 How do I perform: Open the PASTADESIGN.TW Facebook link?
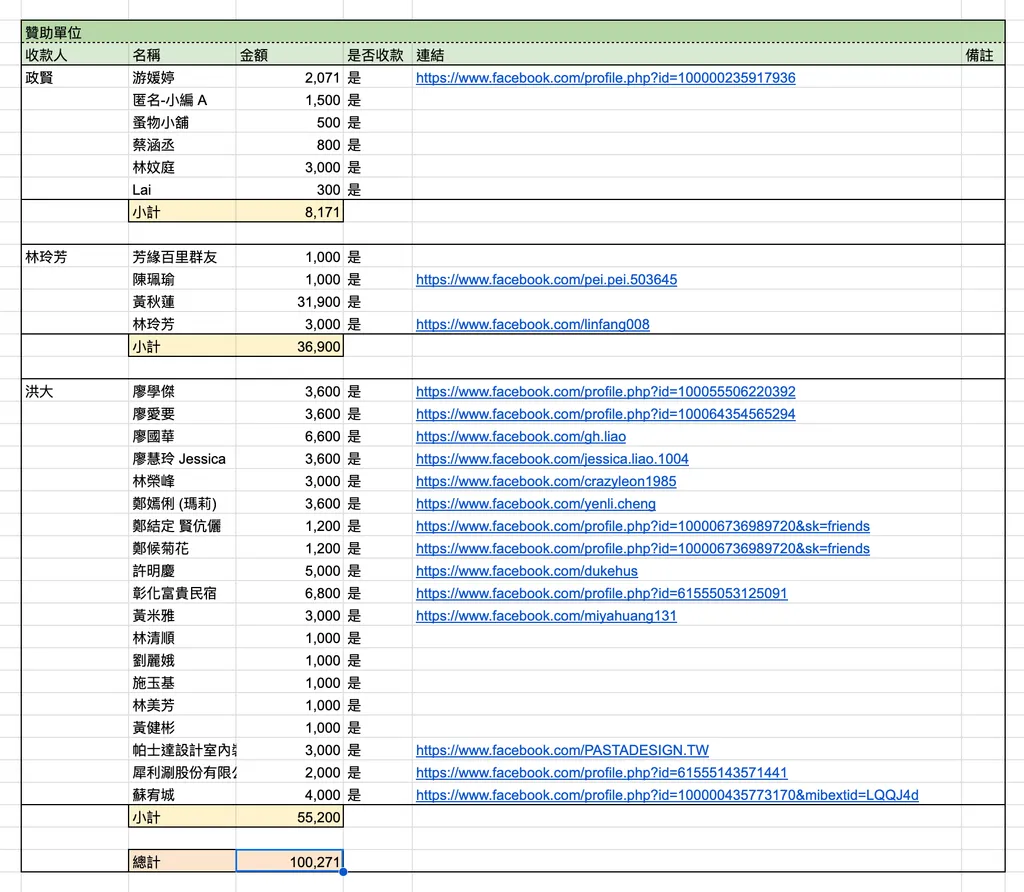(562, 750)
